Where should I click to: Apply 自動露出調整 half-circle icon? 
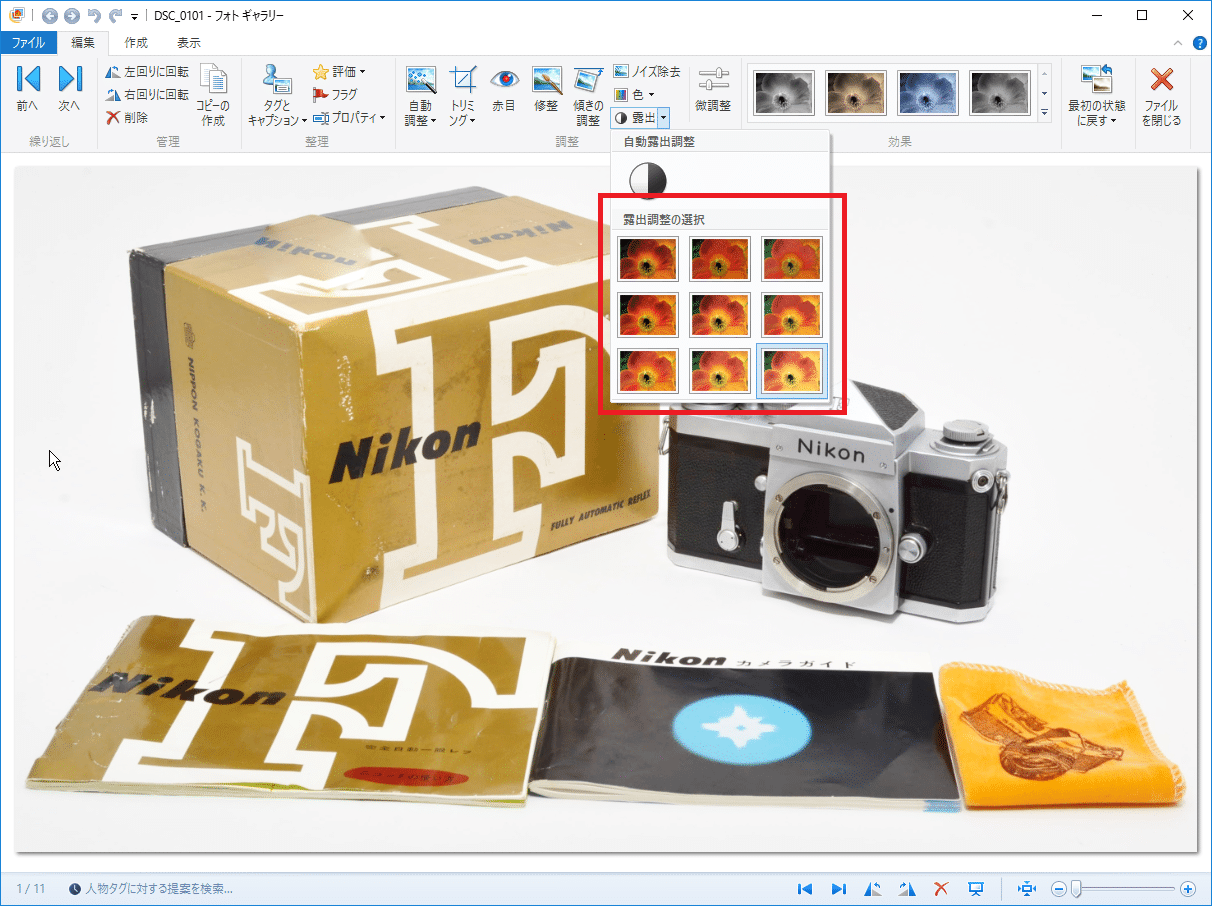647,180
